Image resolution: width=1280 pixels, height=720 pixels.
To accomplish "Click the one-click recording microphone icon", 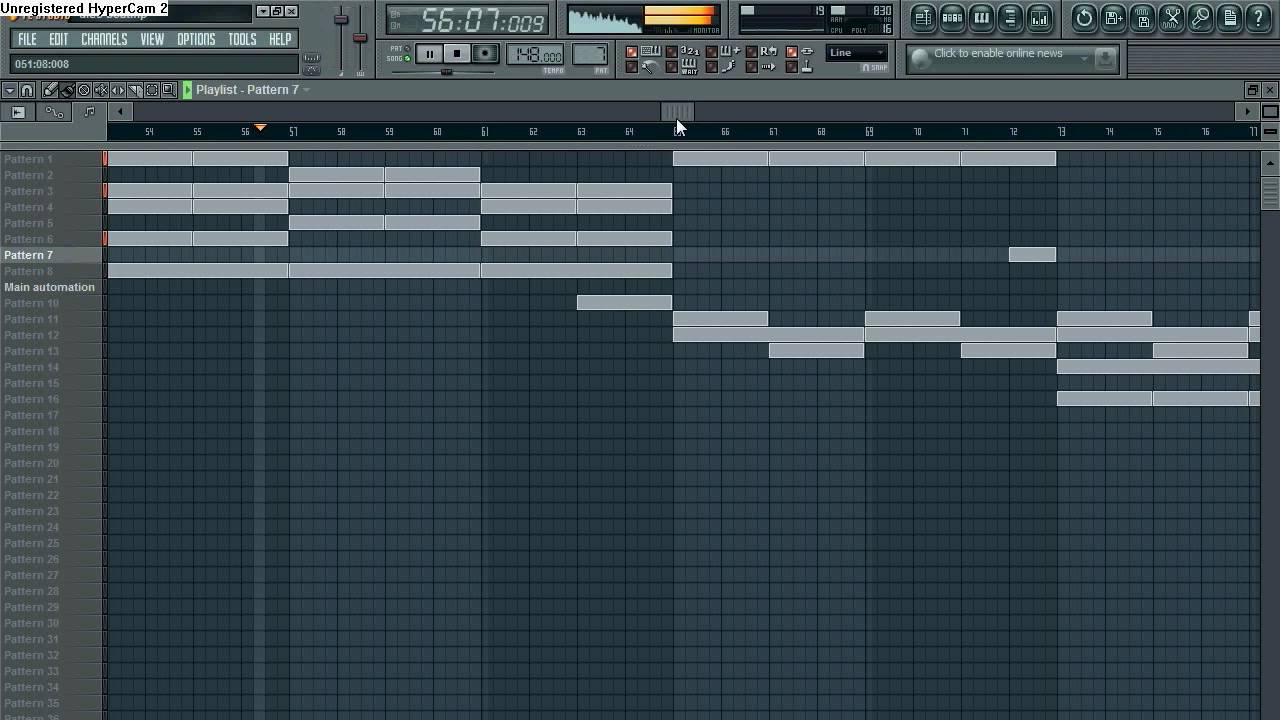I will click(1201, 17).
